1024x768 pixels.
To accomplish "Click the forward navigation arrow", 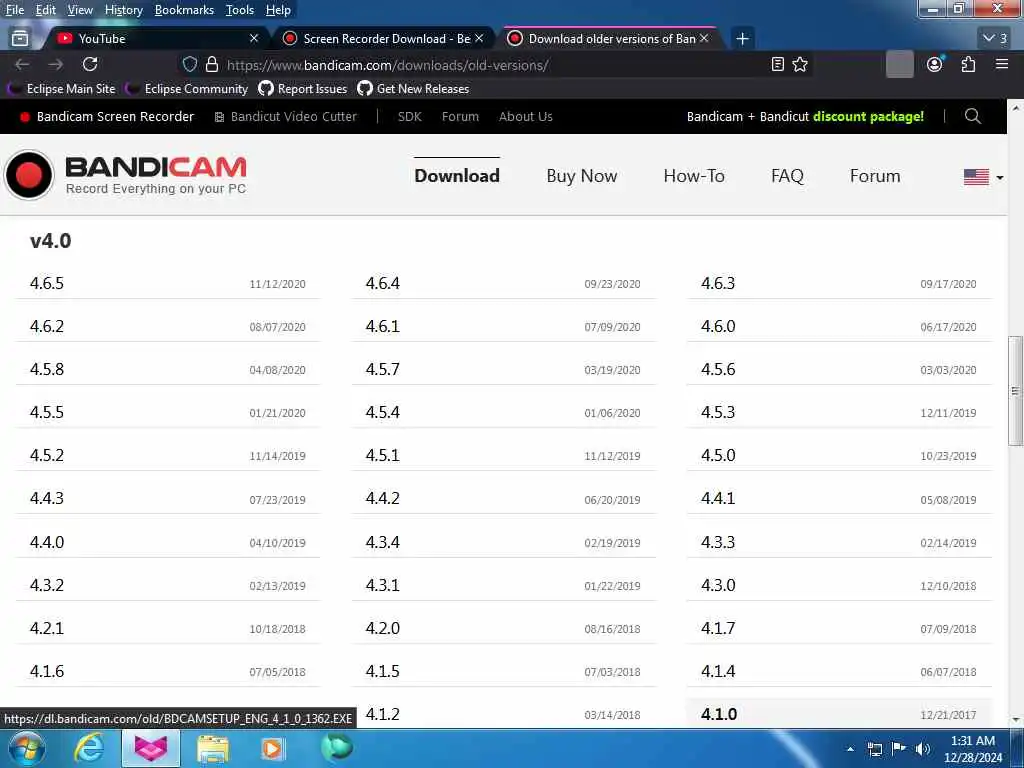I will (56, 64).
